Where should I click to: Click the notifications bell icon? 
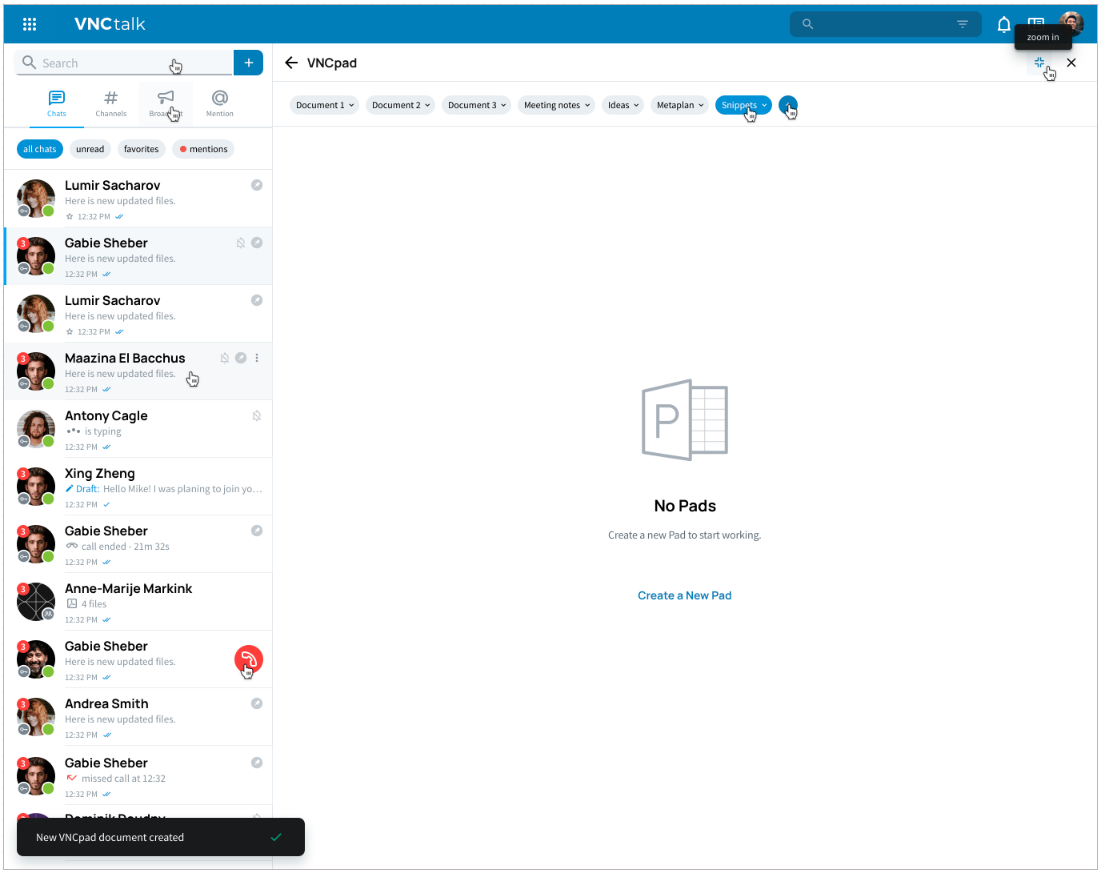tap(1004, 24)
